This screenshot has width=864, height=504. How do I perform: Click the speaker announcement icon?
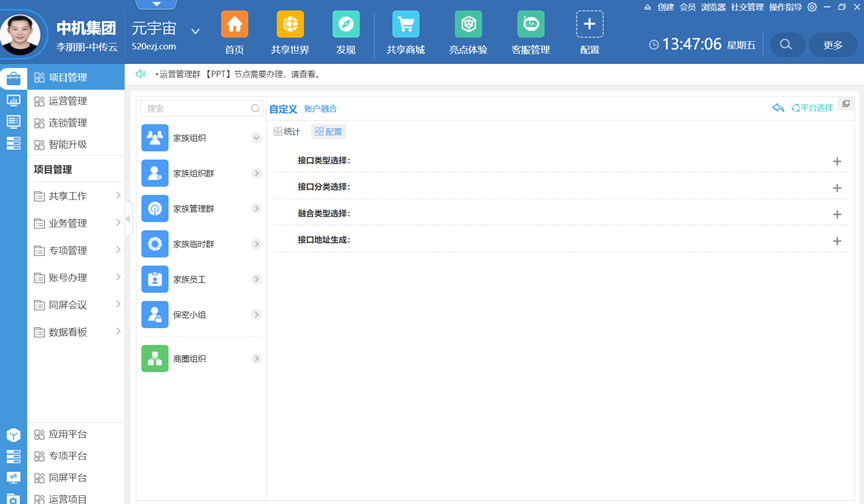pyautogui.click(x=141, y=74)
